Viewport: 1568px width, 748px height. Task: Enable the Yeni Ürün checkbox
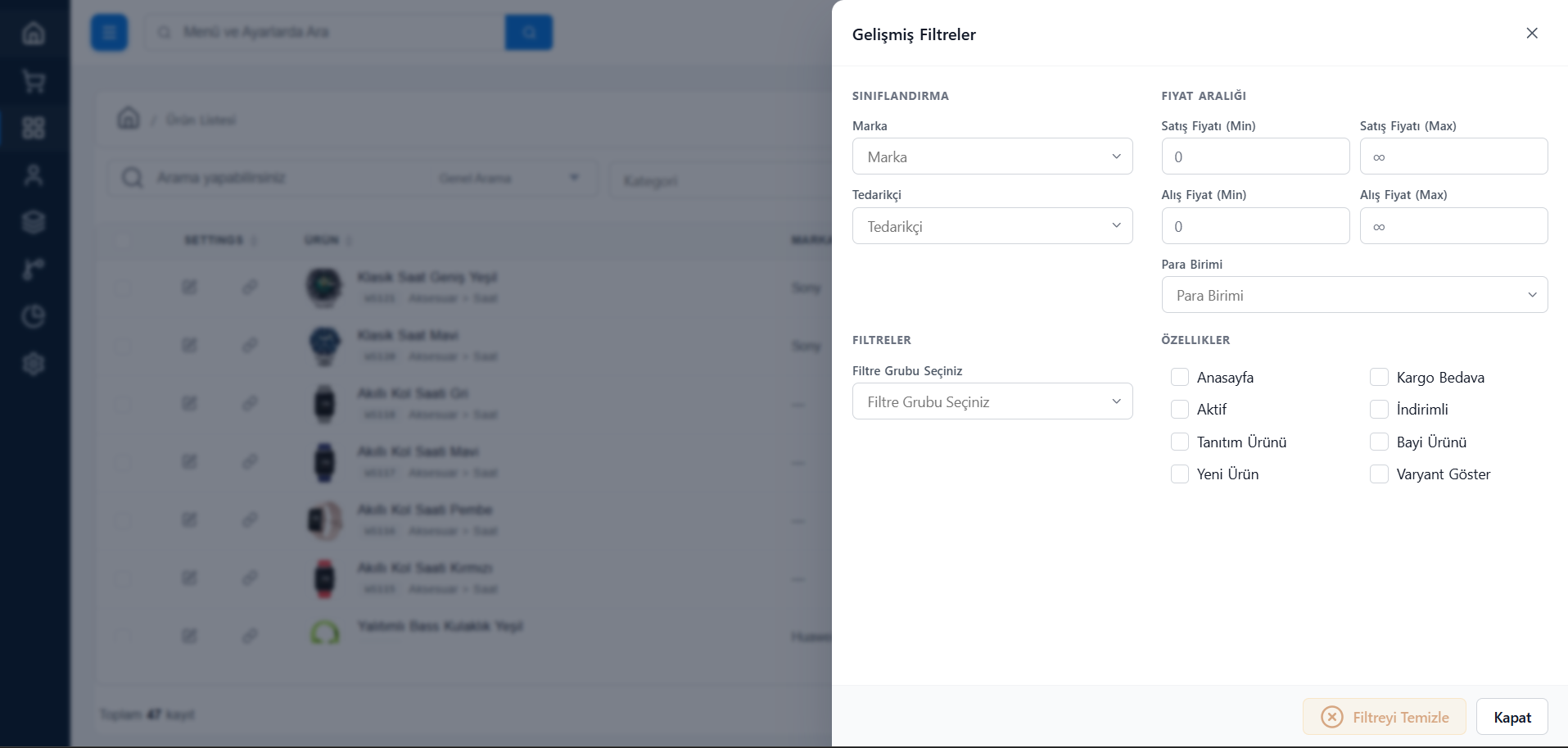pyautogui.click(x=1180, y=474)
